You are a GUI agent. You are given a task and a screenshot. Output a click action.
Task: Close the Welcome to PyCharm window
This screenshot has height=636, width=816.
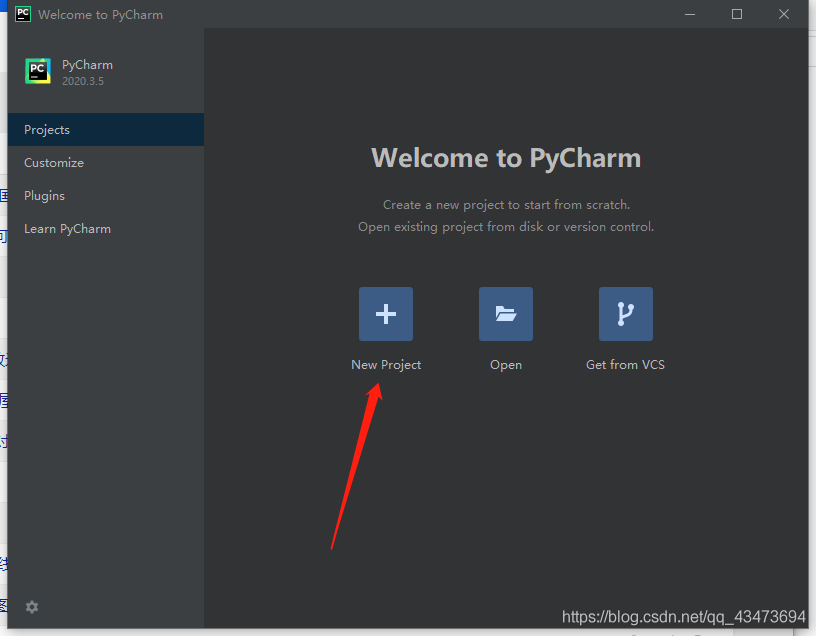[x=784, y=14]
